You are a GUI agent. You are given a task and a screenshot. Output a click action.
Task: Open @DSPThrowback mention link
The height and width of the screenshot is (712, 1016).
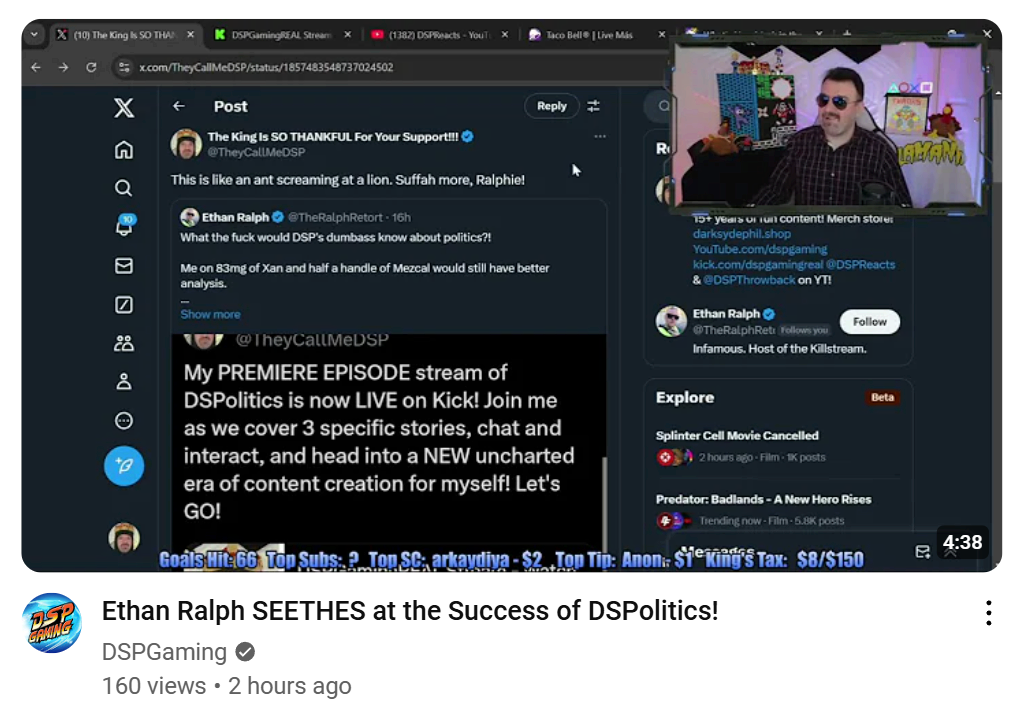749,281
